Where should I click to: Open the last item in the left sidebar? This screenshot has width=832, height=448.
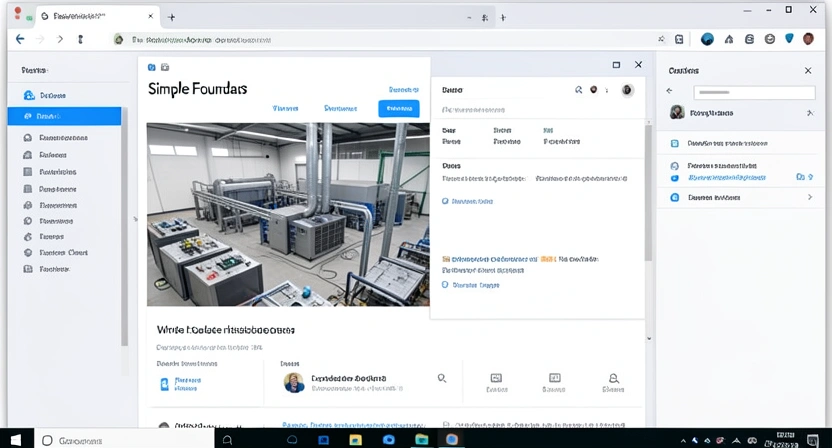click(x=47, y=269)
